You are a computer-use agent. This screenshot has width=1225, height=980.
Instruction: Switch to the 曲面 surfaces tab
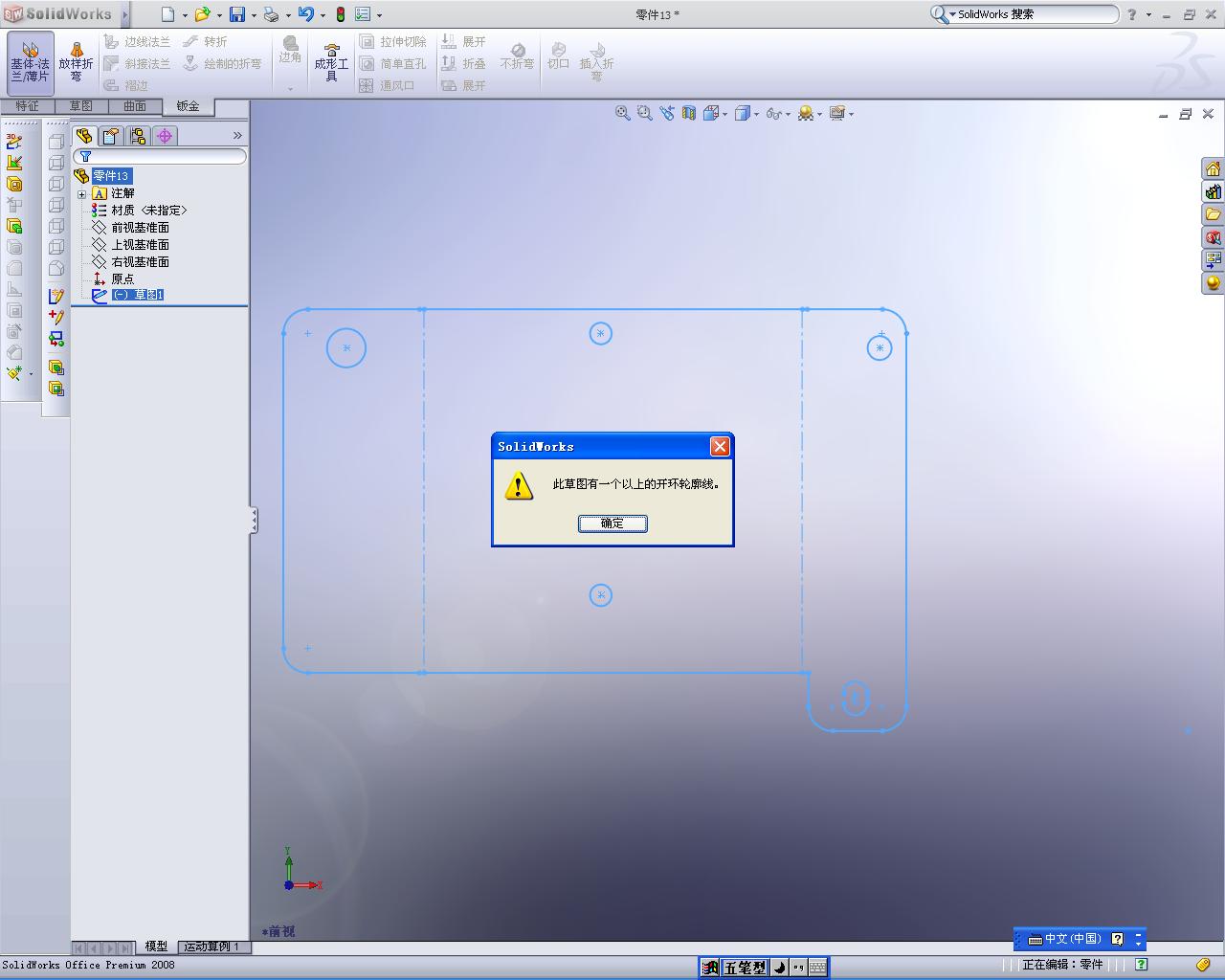click(135, 106)
